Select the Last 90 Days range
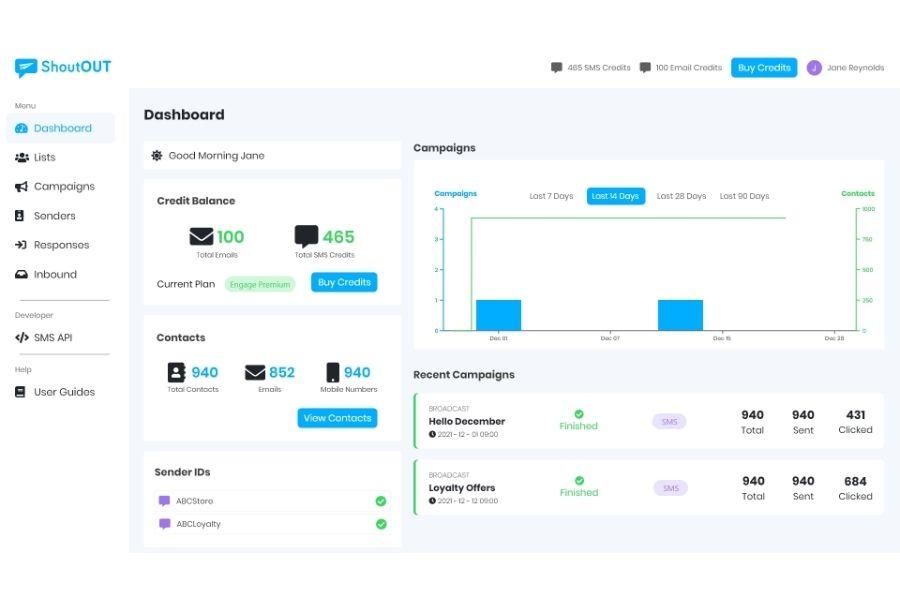Viewport: 900px width, 600px height. pyautogui.click(x=744, y=196)
